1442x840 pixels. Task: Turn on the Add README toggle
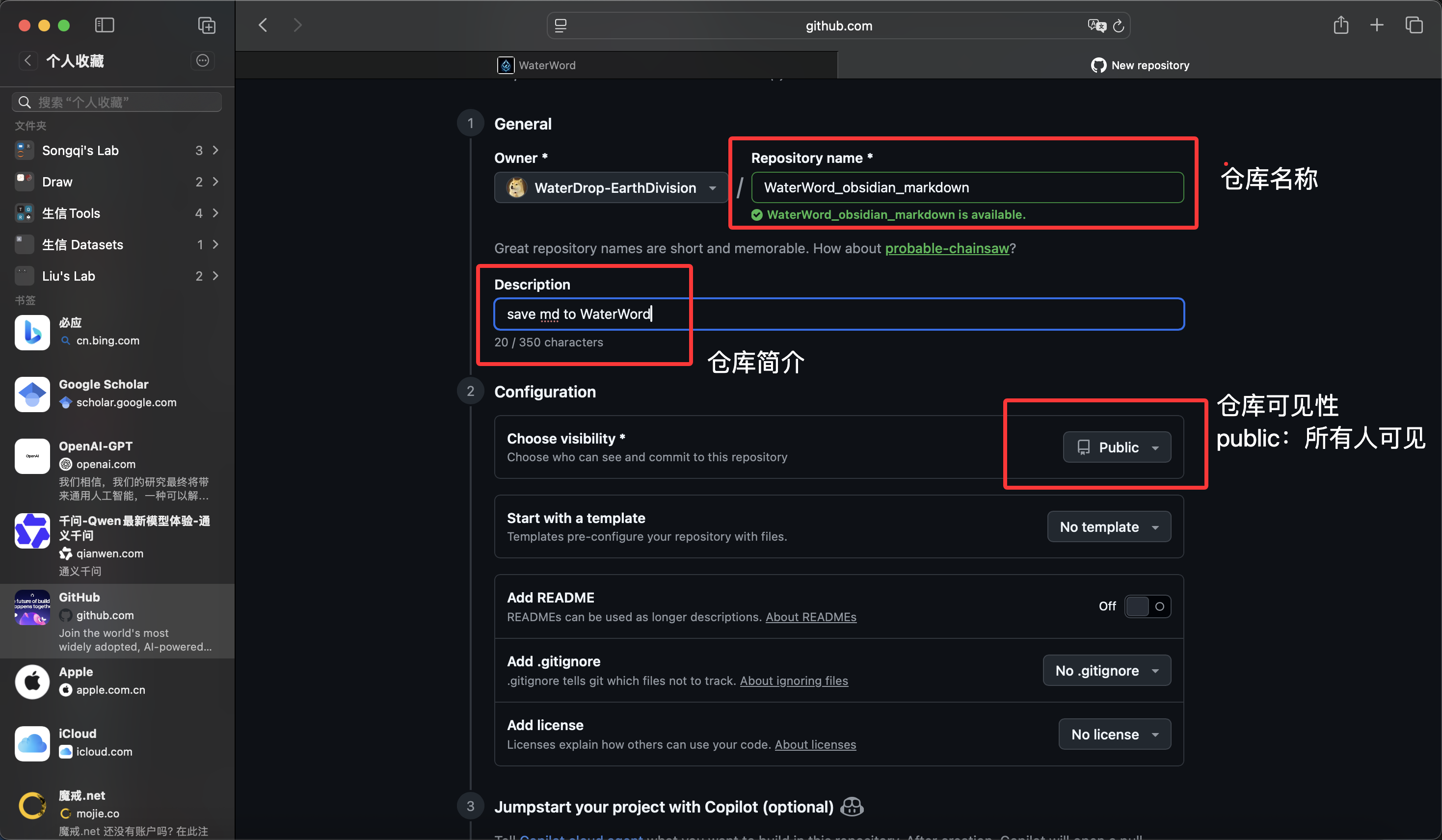coord(1148,606)
